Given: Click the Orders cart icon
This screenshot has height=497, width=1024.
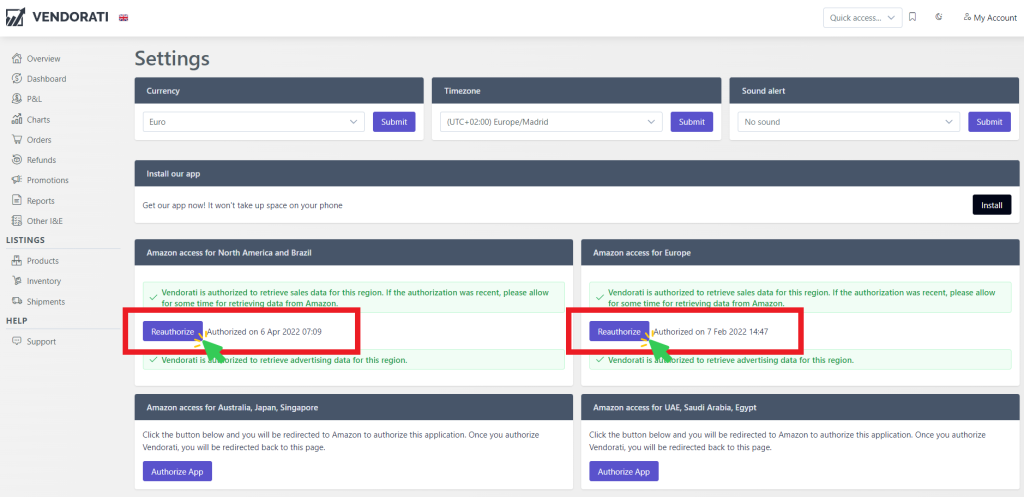Looking at the screenshot, I should point(17,140).
